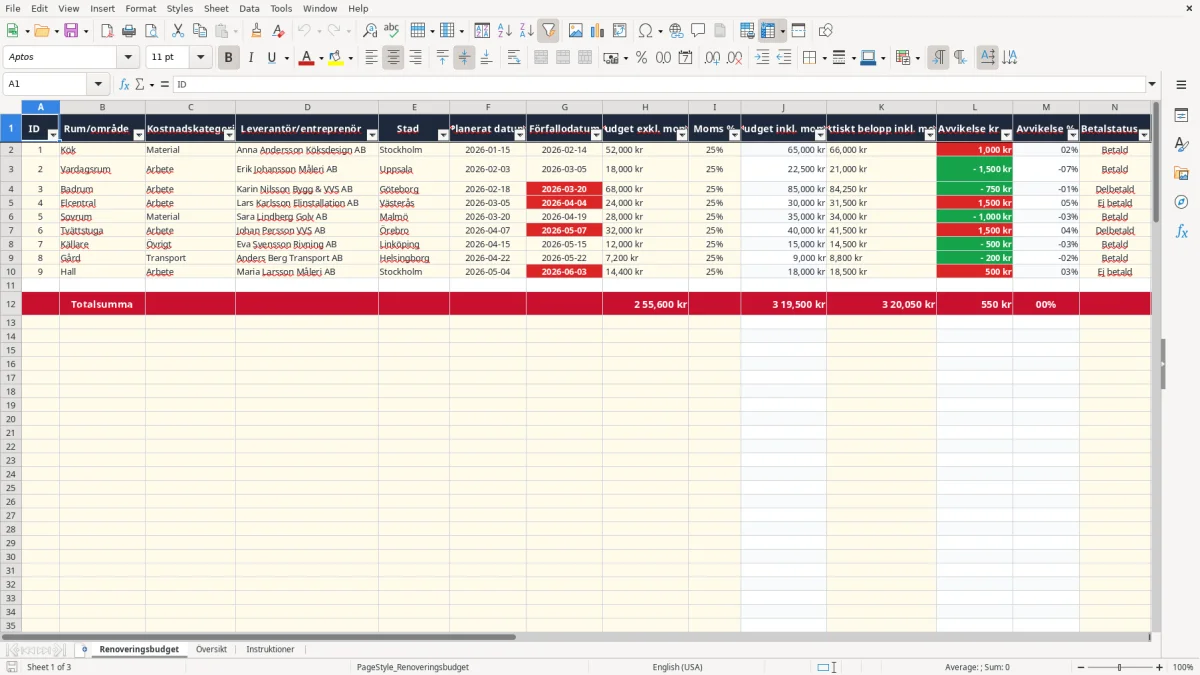Toggle Wrap Text button
The height and width of the screenshot is (675, 1200).
pyautogui.click(x=514, y=58)
